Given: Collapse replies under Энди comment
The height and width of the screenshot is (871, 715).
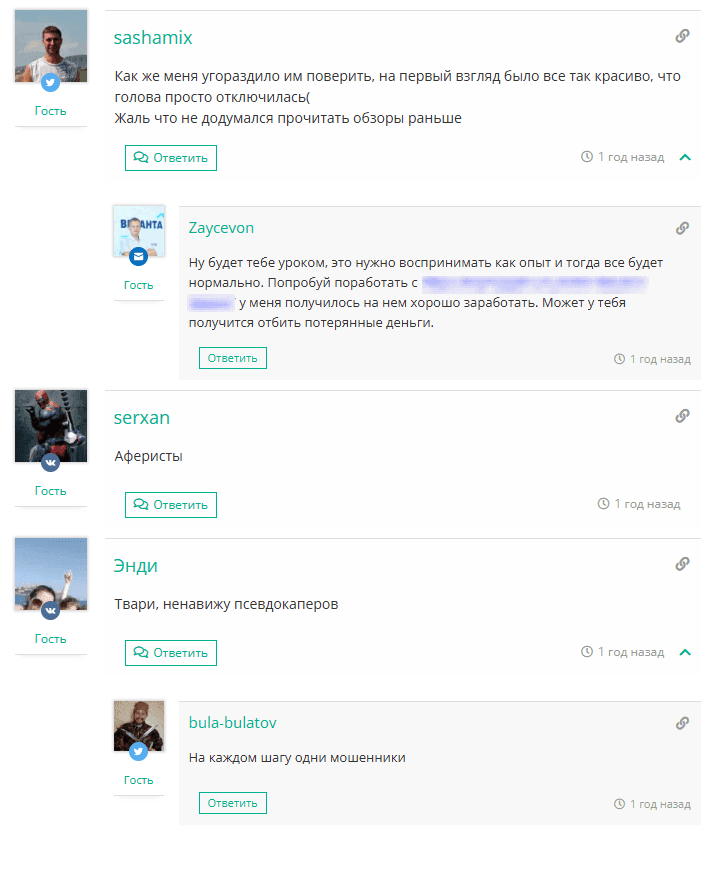Looking at the screenshot, I should [x=685, y=652].
